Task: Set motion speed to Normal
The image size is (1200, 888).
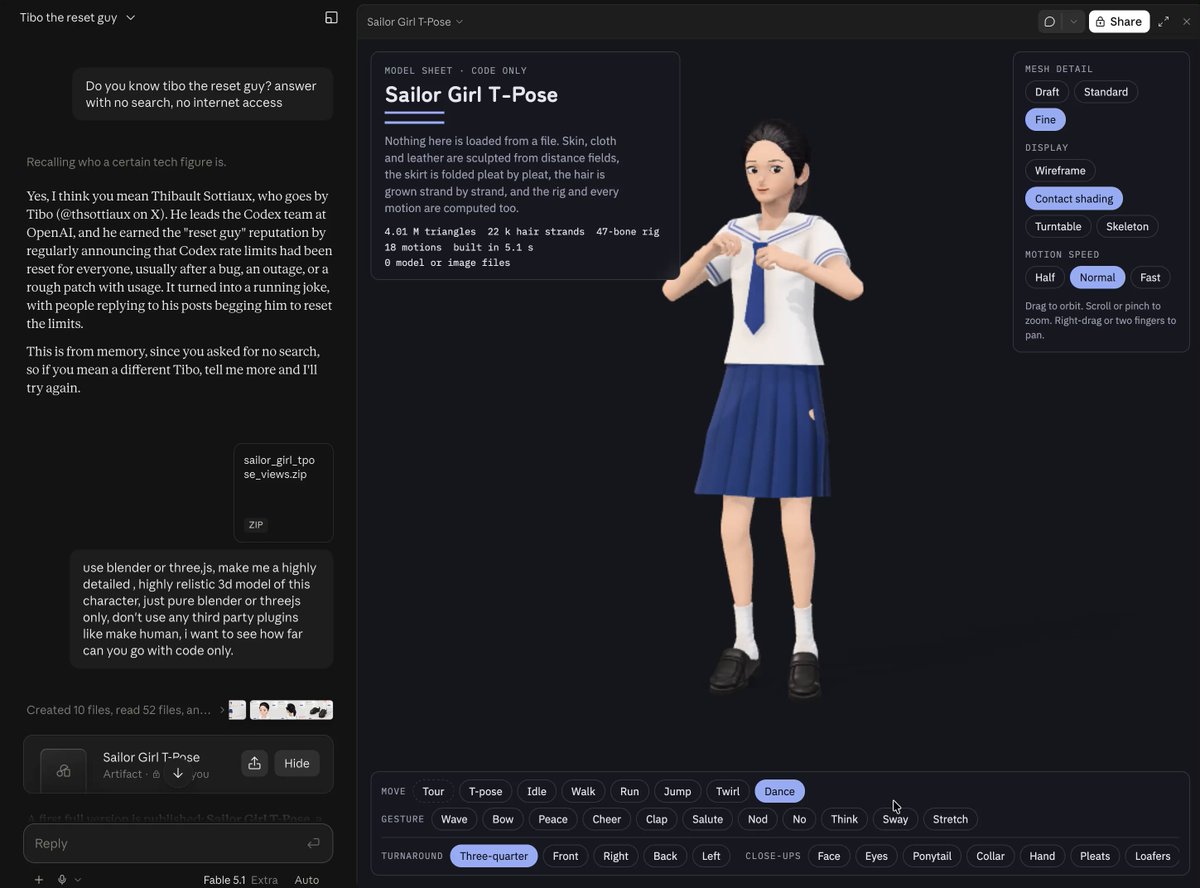Action: (x=1098, y=278)
